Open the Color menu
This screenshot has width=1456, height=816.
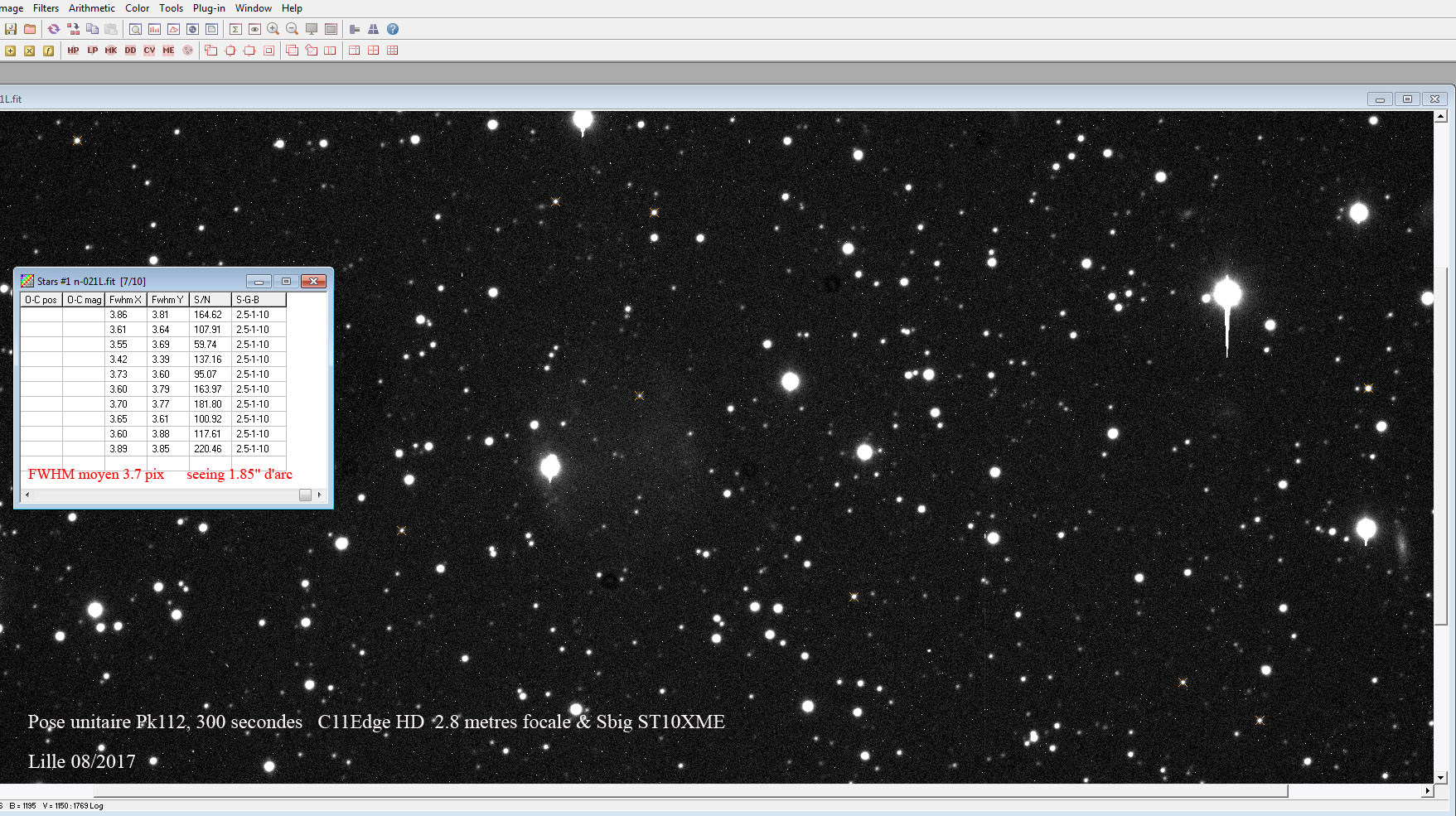137,8
